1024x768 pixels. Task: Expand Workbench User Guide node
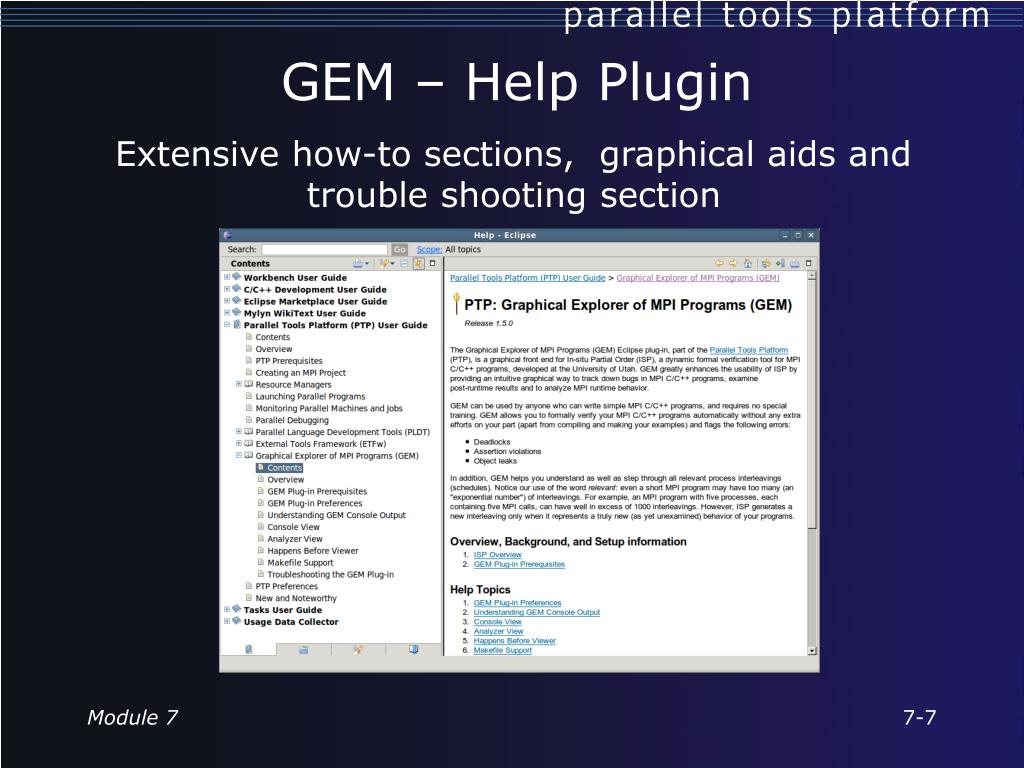coord(227,277)
